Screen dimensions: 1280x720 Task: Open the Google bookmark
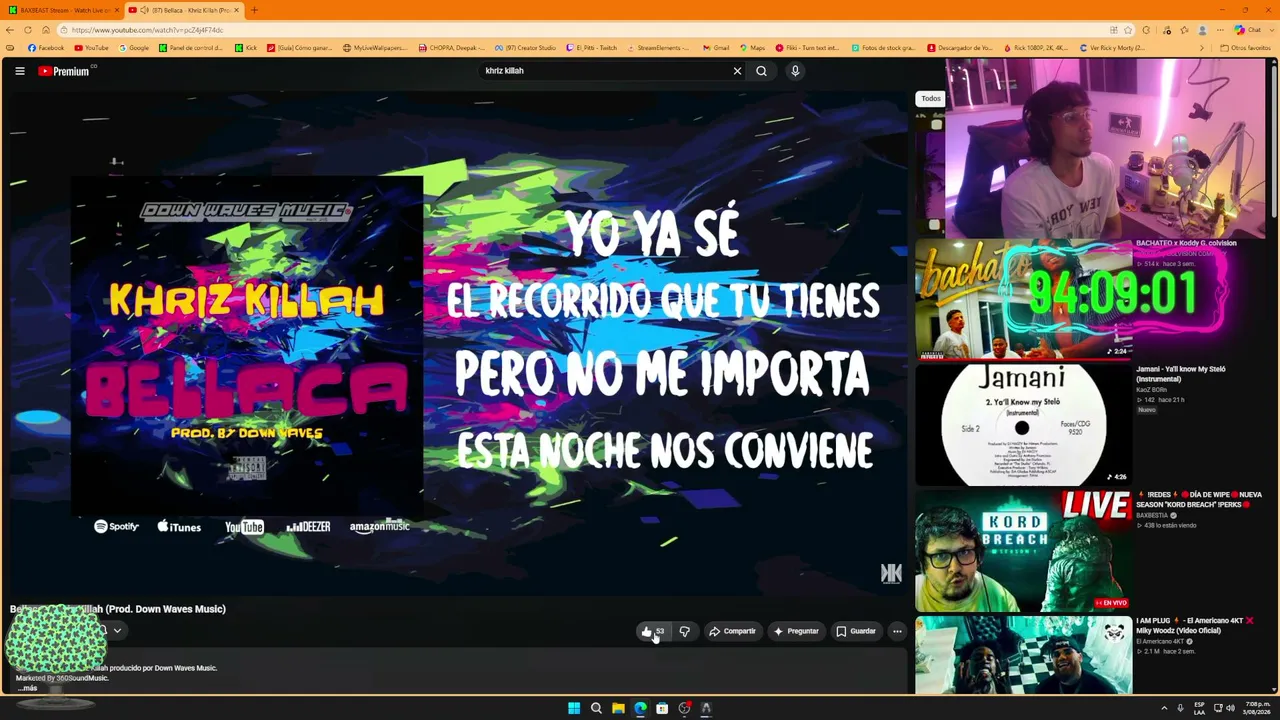click(x=134, y=48)
